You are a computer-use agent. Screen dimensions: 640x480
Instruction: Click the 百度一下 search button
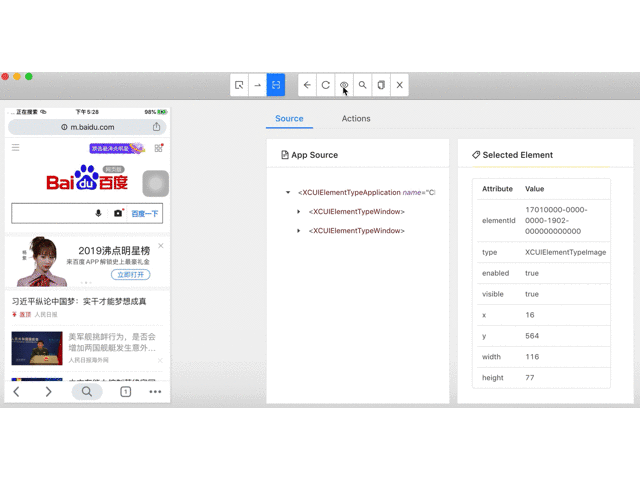click(x=144, y=213)
